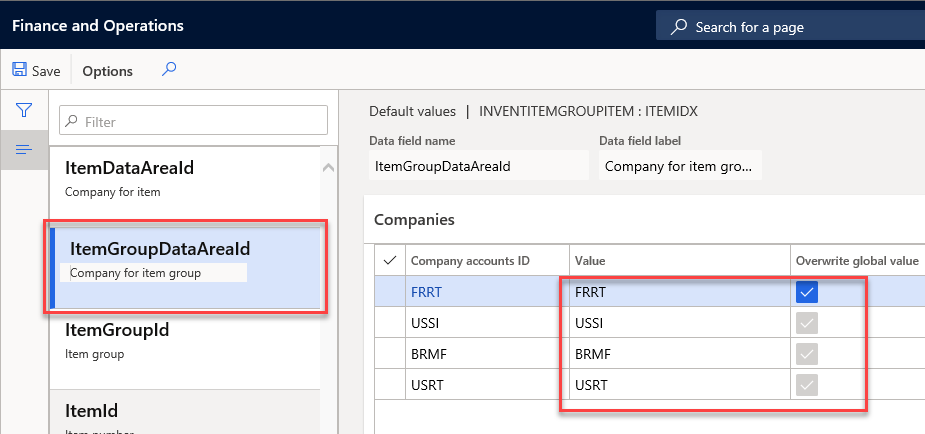The width and height of the screenshot is (925, 434).
Task: Click the list scroll-up chevron
Action: [329, 168]
